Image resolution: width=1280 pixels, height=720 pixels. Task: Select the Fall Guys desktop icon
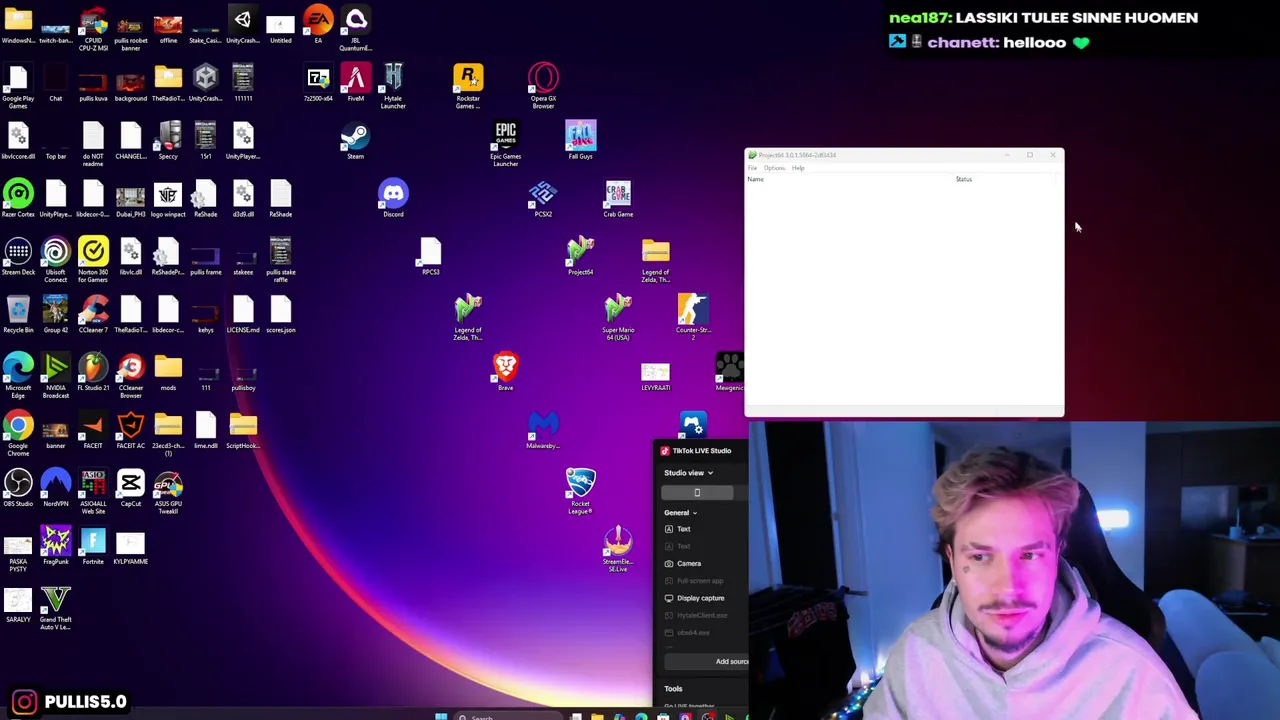pos(580,141)
